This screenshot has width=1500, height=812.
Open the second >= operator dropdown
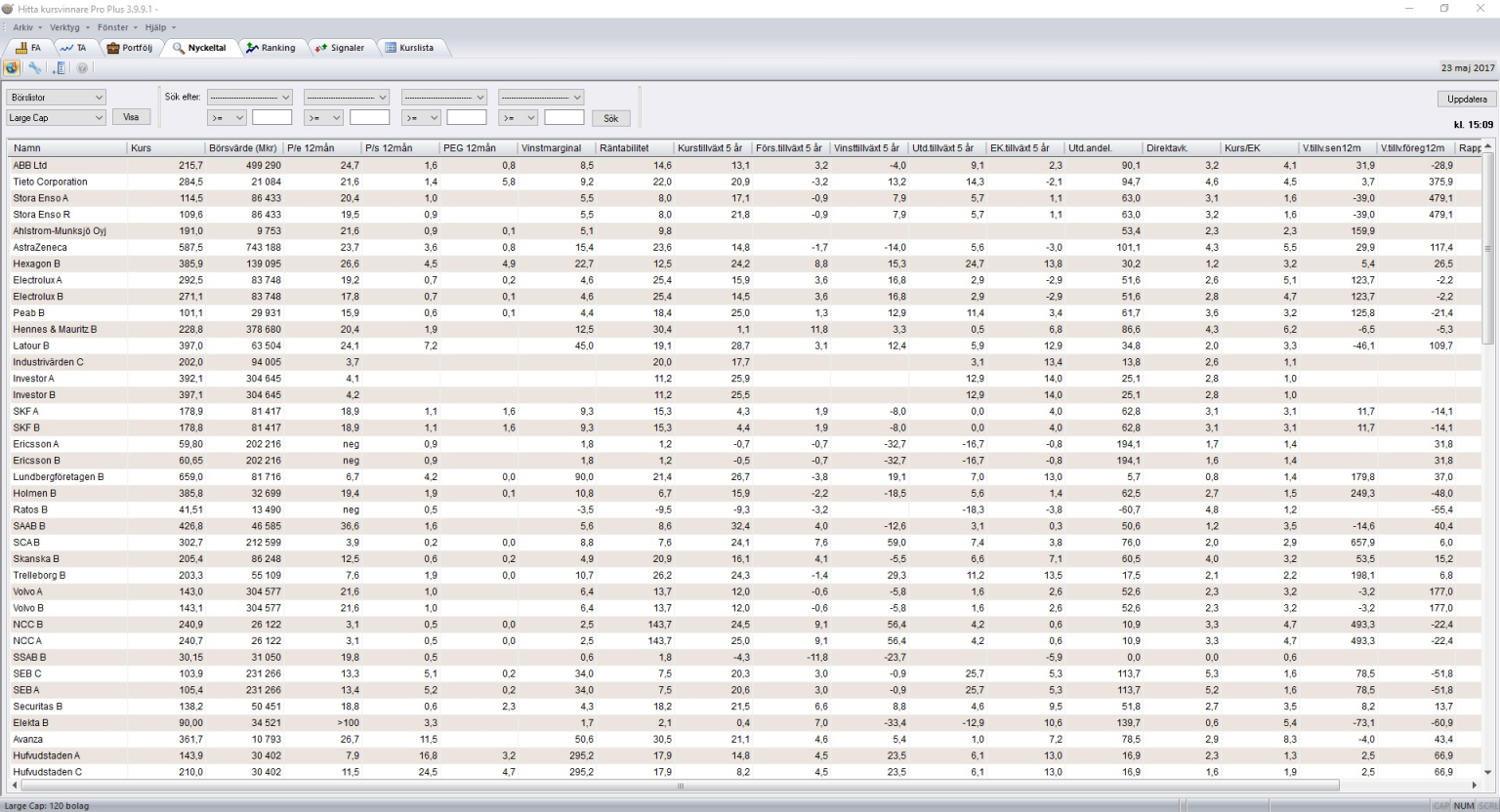pos(323,118)
